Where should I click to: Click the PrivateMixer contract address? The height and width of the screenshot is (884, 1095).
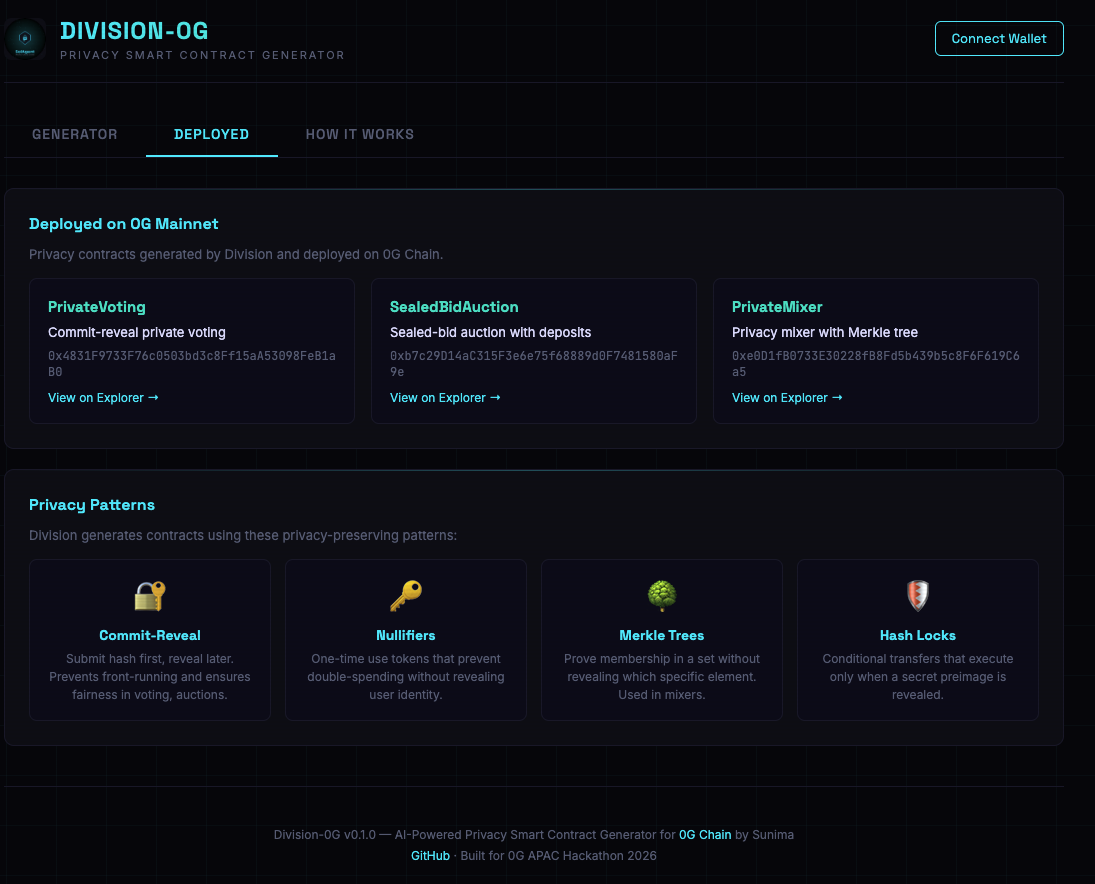(876, 364)
